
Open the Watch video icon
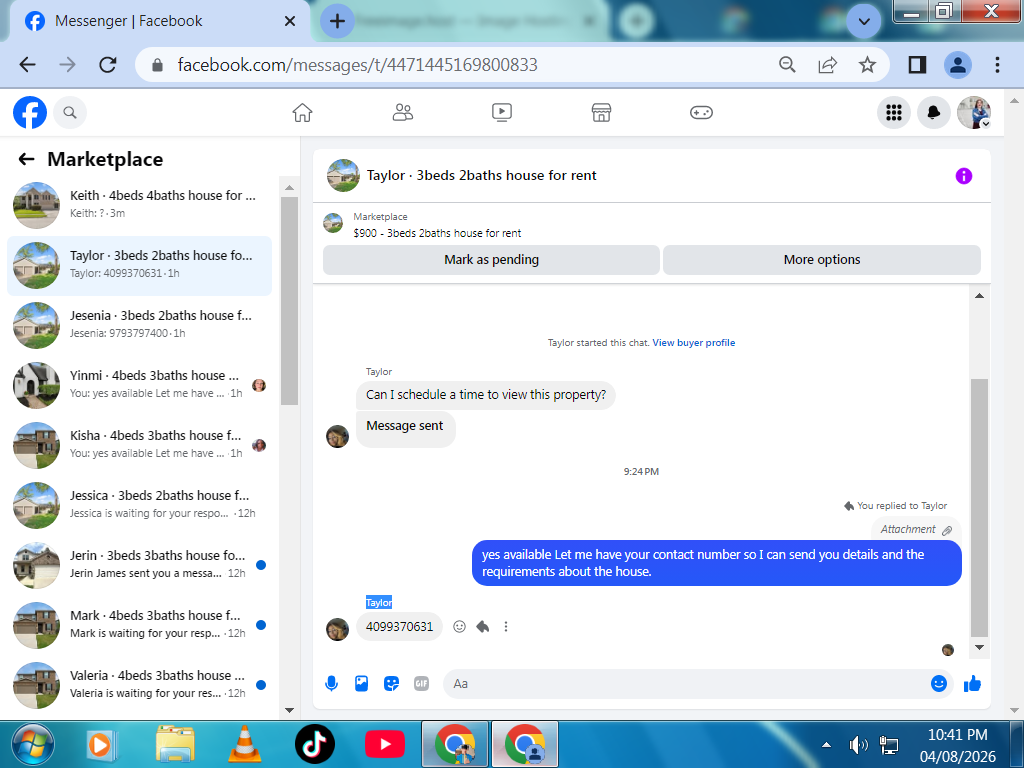502,112
